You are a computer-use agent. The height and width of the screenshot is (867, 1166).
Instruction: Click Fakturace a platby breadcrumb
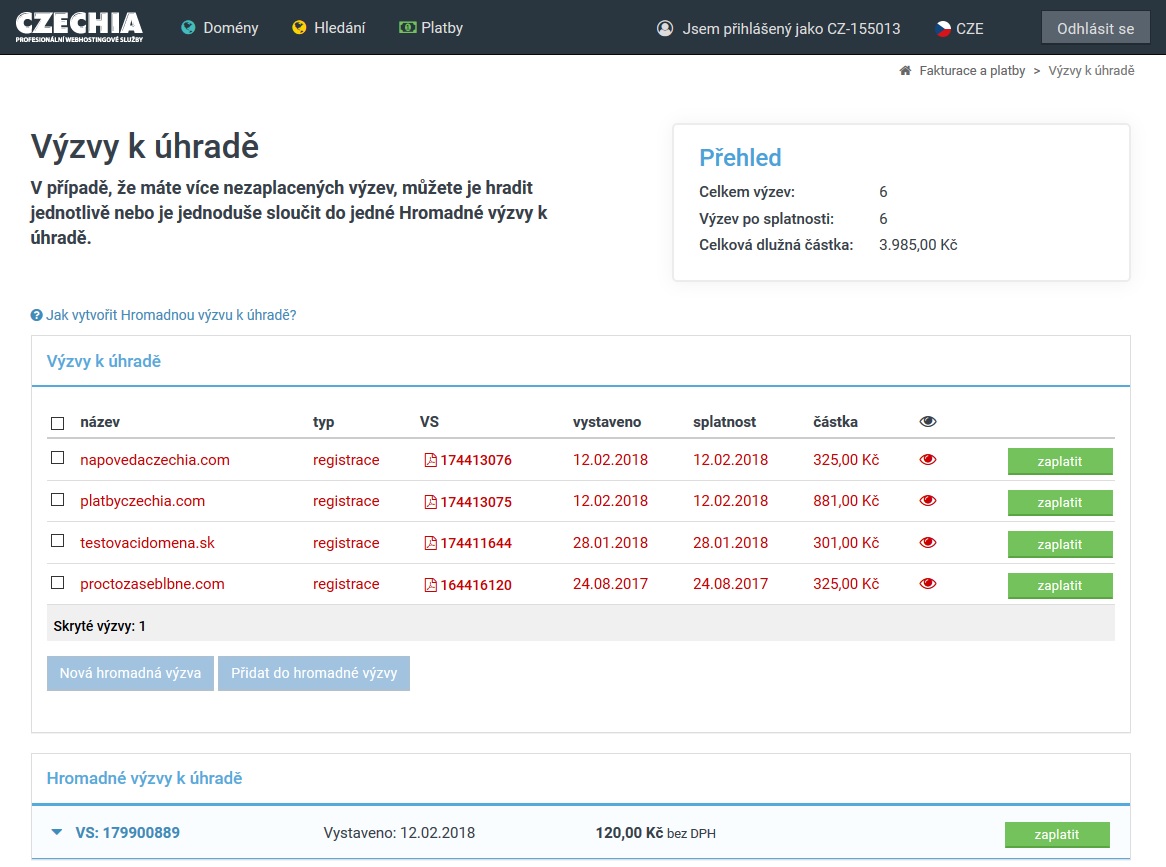click(972, 71)
